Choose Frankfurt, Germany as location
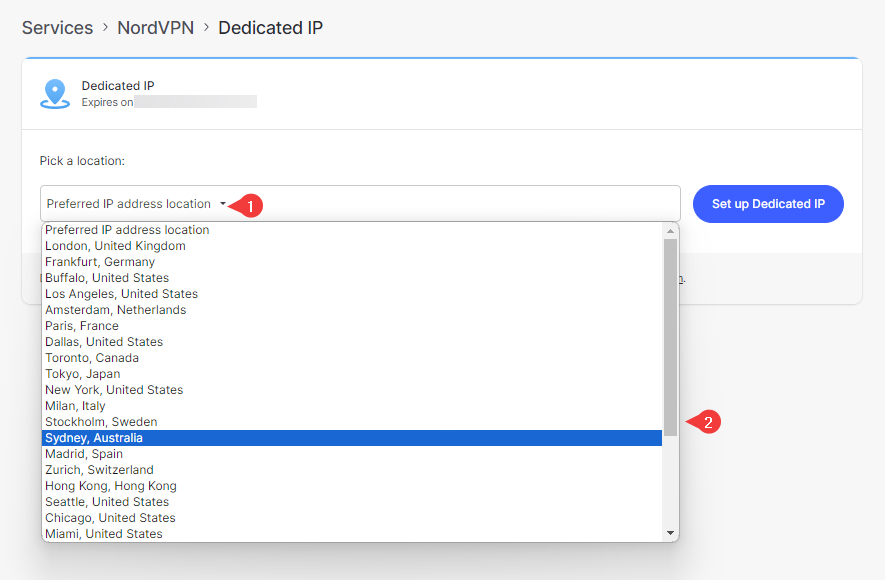This screenshot has height=580, width=885. 100,262
